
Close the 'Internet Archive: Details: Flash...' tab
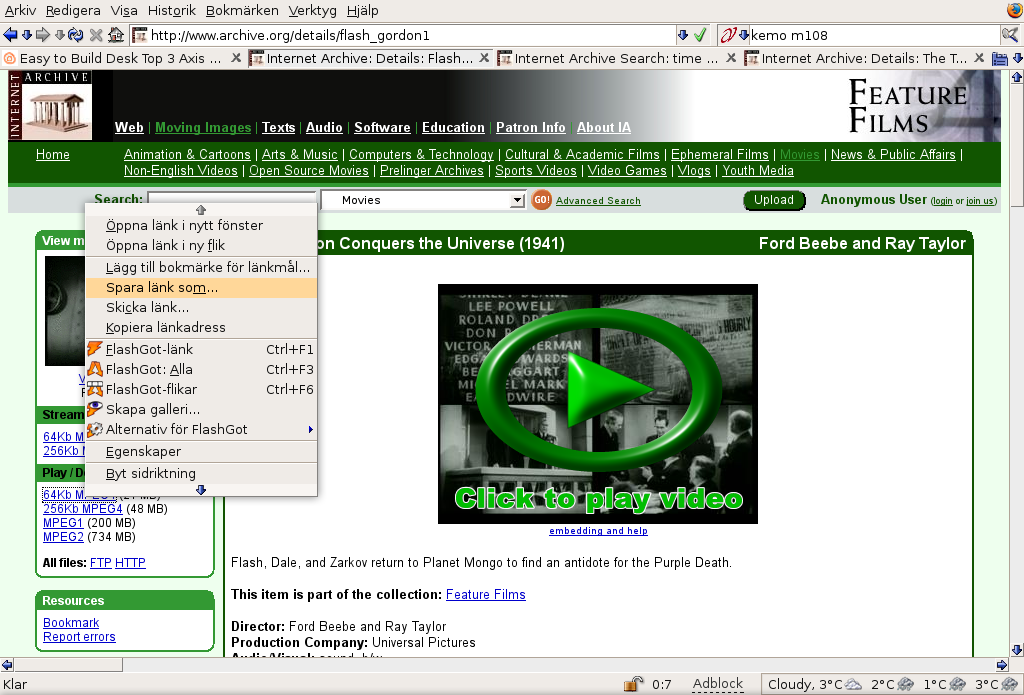point(484,58)
